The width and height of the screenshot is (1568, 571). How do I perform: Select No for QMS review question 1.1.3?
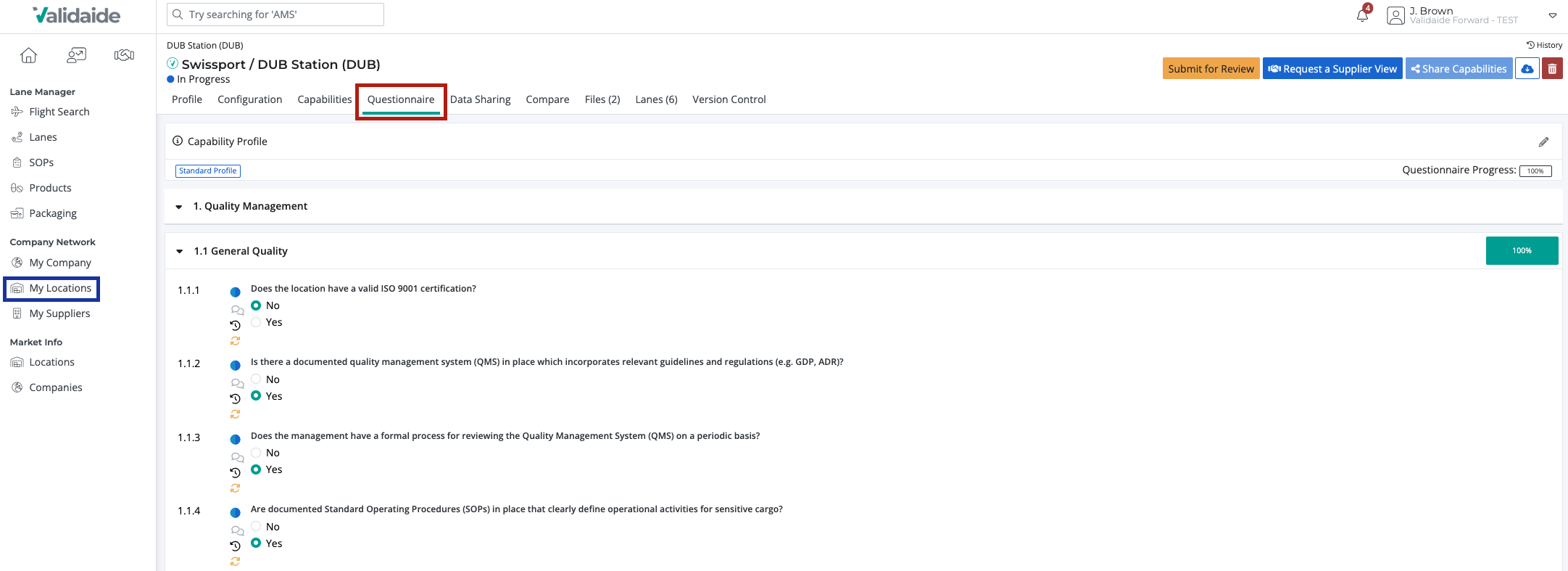pos(256,453)
